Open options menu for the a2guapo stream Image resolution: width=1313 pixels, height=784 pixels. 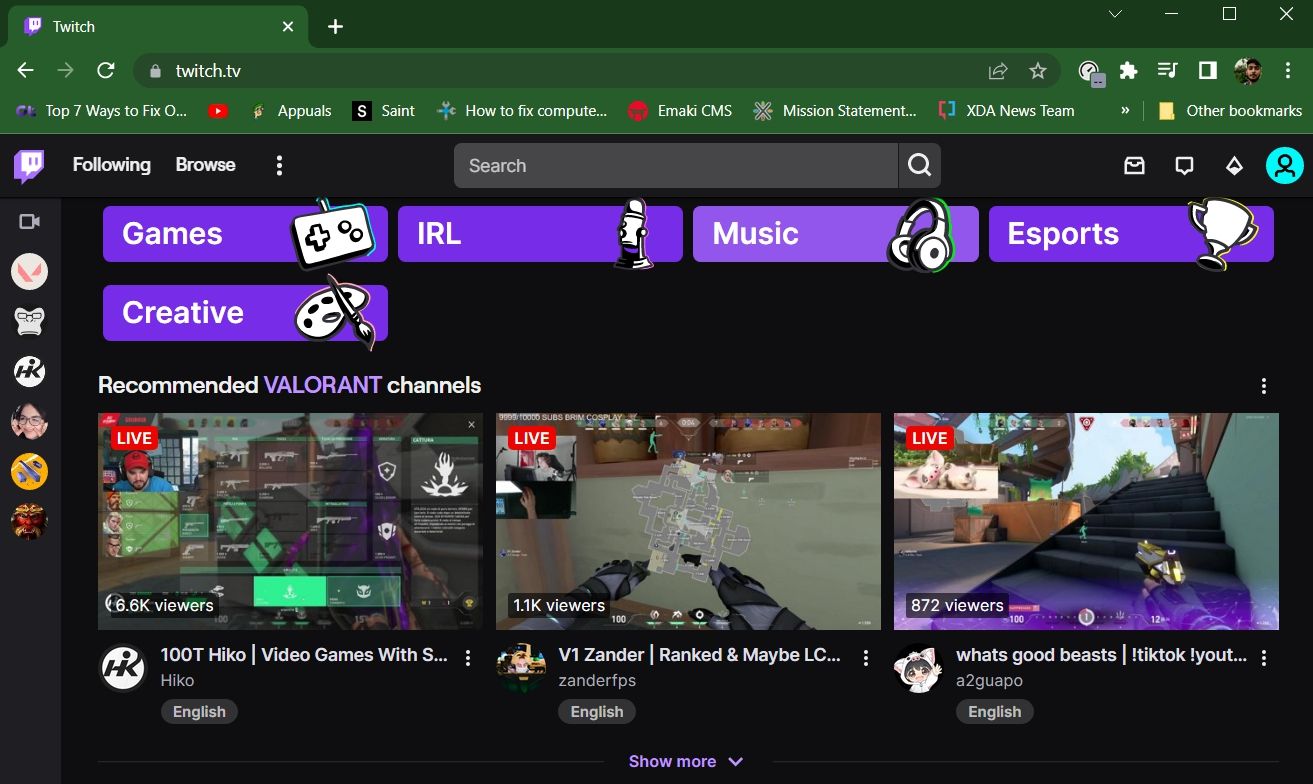1264,658
